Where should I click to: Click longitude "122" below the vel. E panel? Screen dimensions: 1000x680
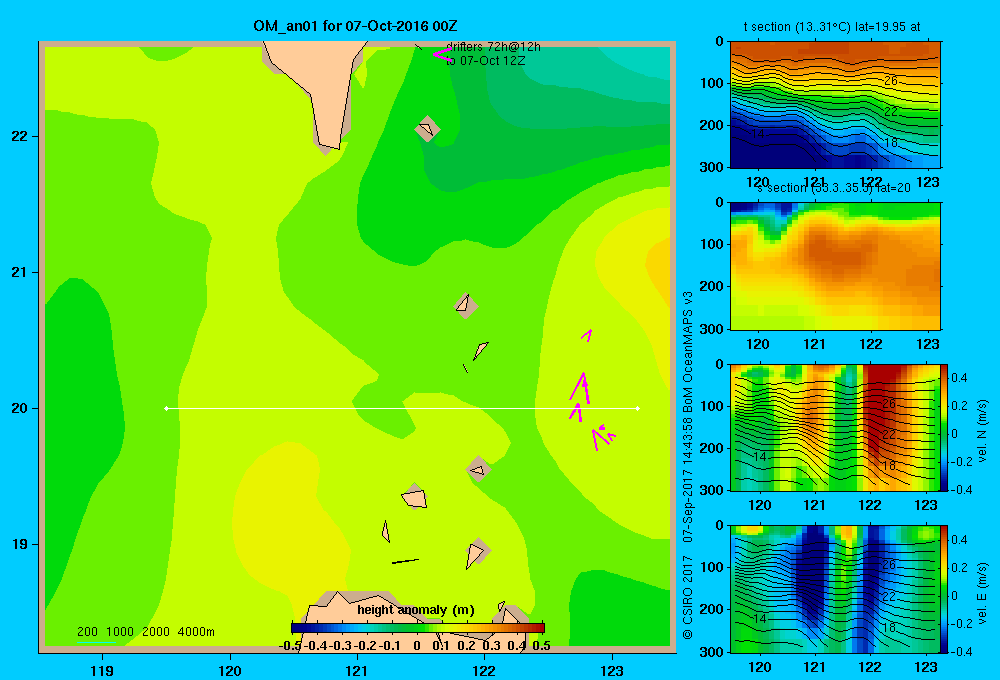coord(870,667)
